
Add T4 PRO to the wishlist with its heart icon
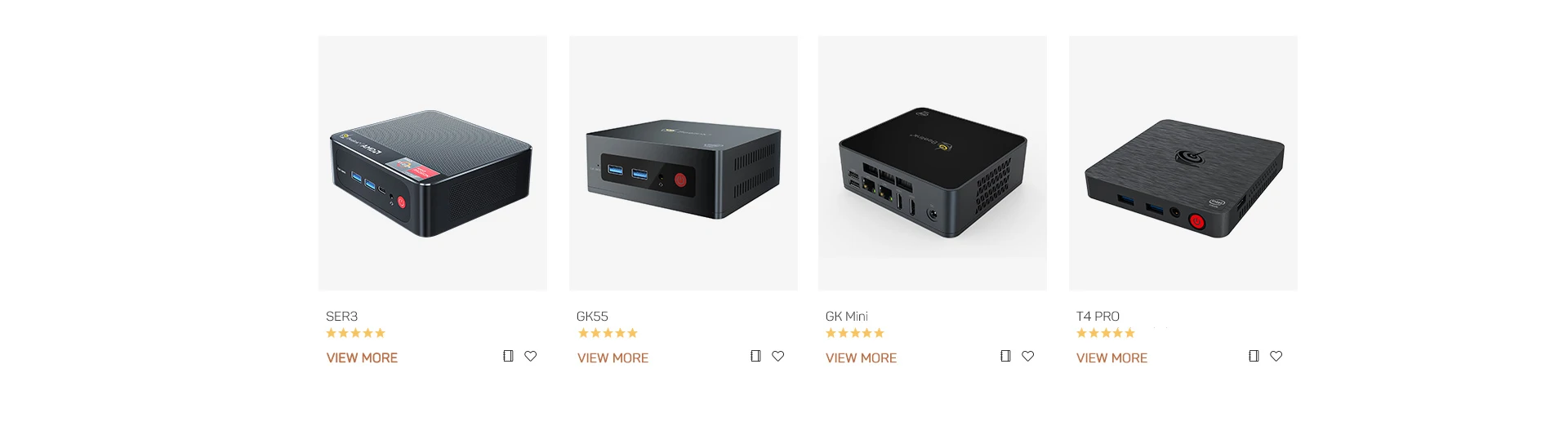coord(1276,356)
